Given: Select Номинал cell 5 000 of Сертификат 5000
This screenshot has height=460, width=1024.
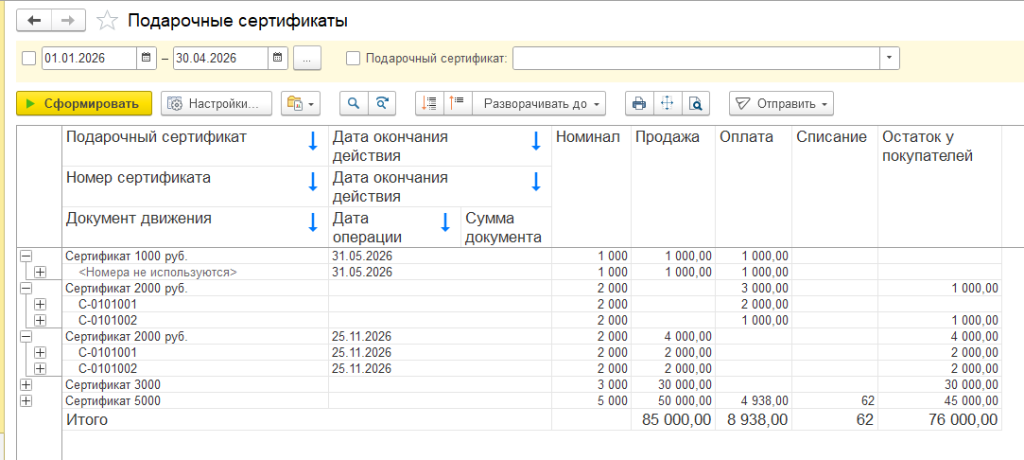Looking at the screenshot, I should (591, 401).
